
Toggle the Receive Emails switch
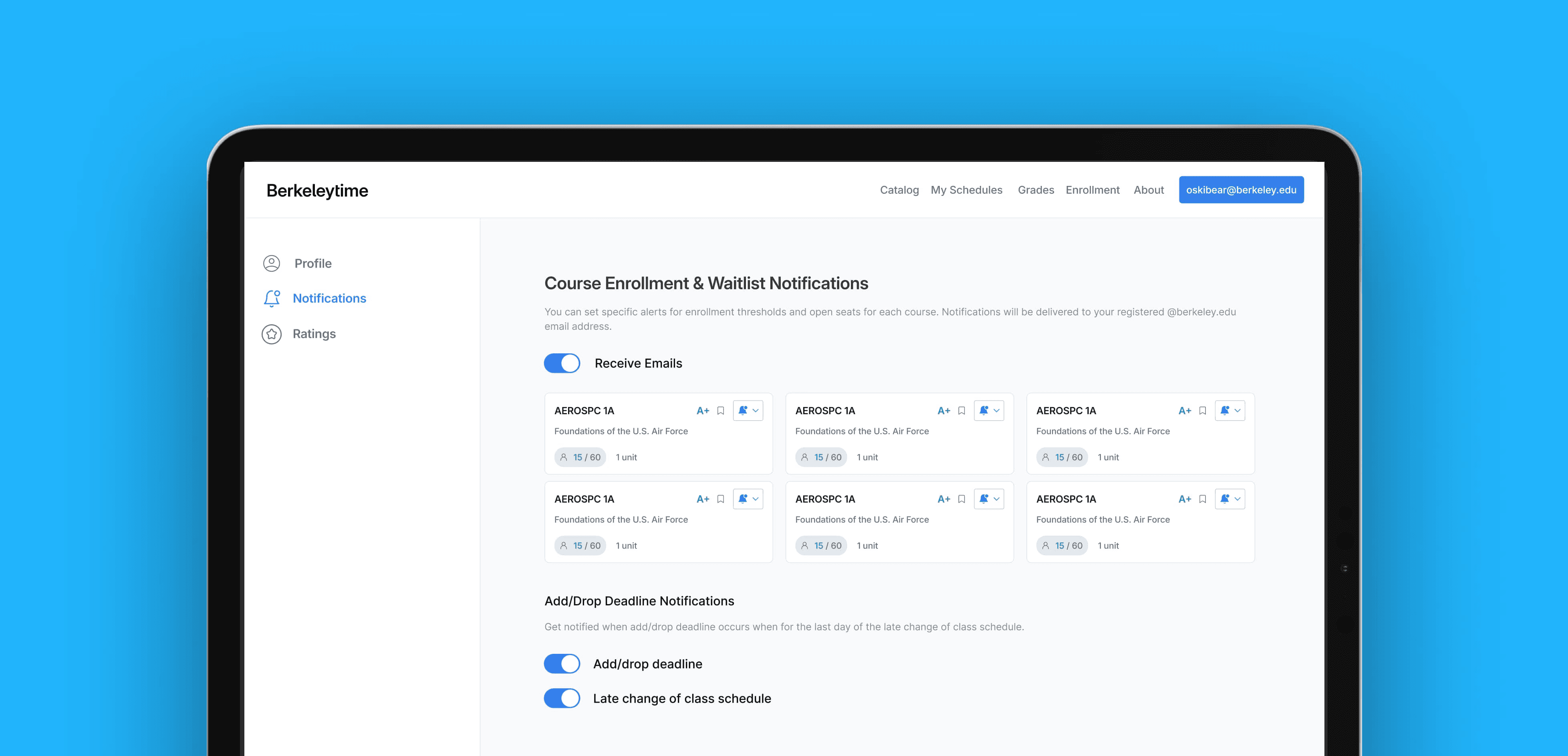(x=562, y=363)
